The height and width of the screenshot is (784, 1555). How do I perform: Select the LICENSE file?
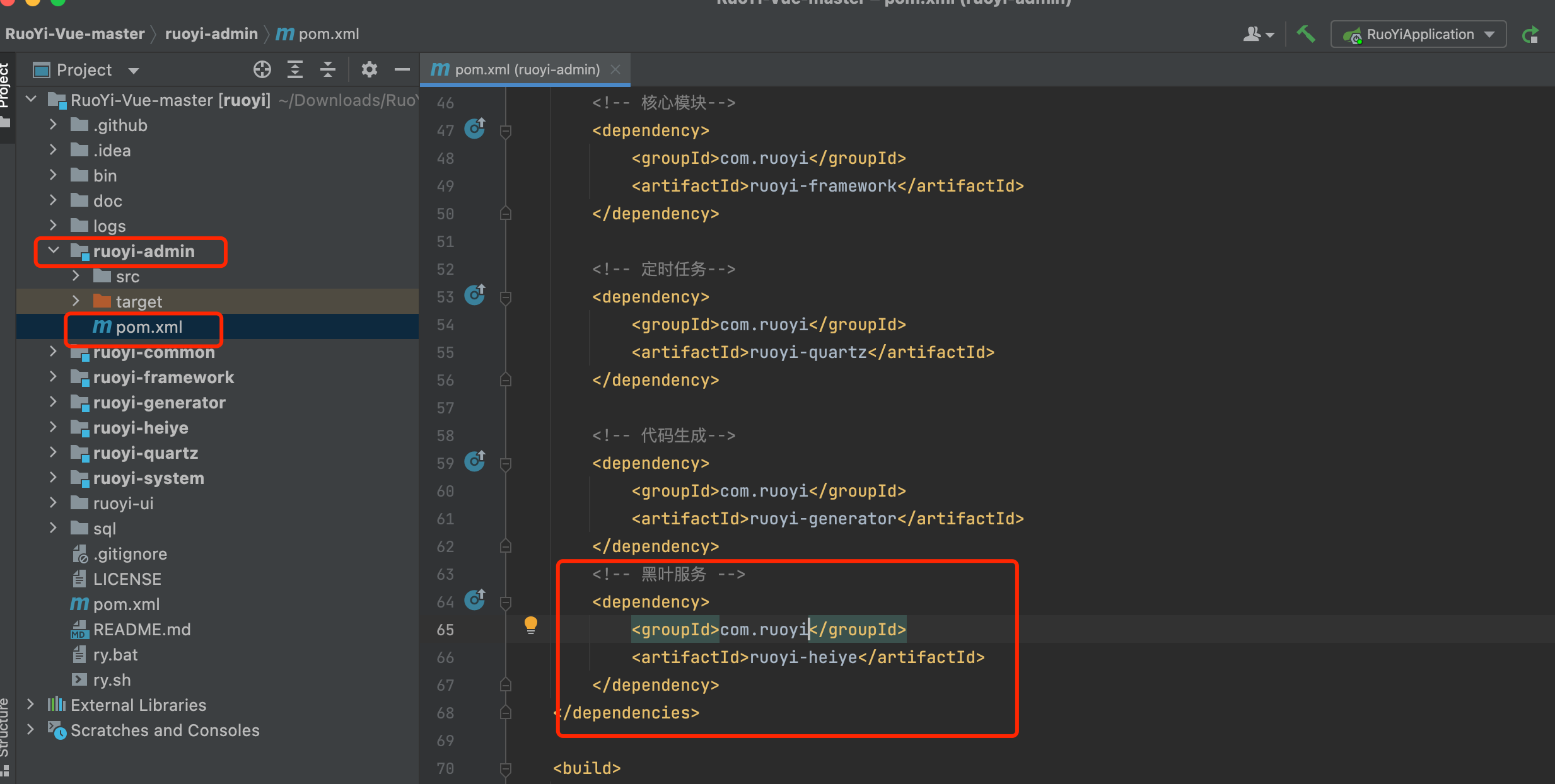tap(127, 579)
